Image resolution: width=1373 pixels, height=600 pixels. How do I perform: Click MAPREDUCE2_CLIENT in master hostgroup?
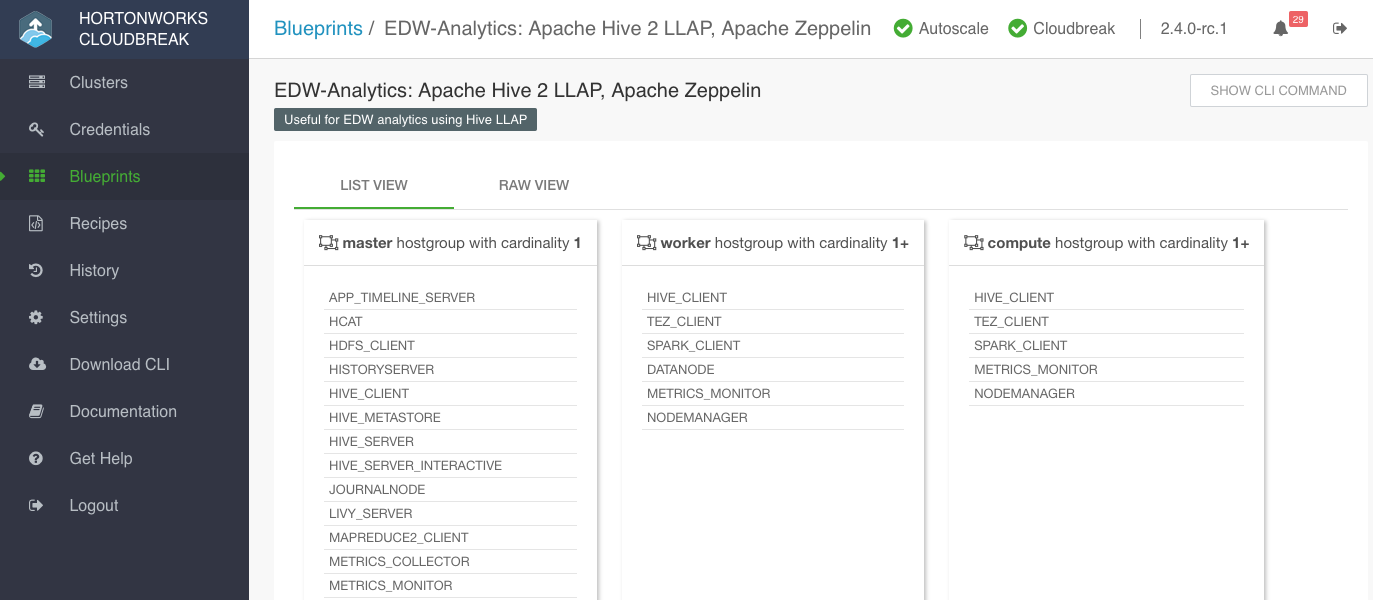[399, 537]
